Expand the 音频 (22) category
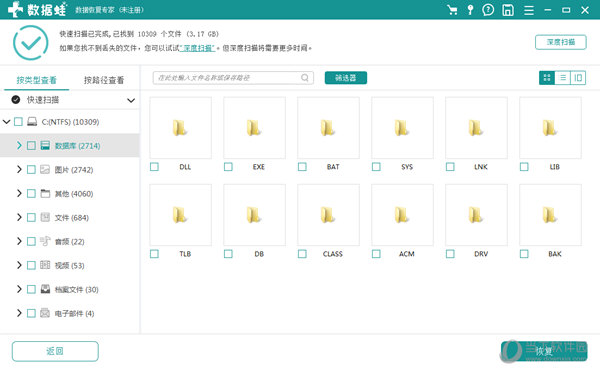This screenshot has width=600, height=375. point(19,241)
